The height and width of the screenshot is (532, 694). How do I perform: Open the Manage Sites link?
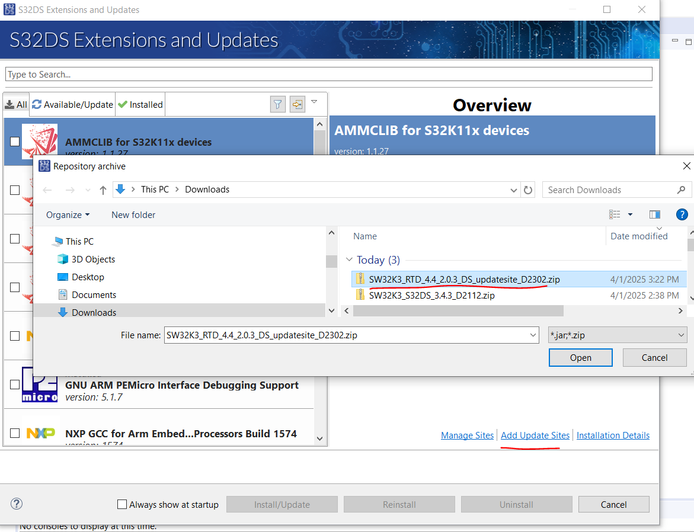[467, 435]
